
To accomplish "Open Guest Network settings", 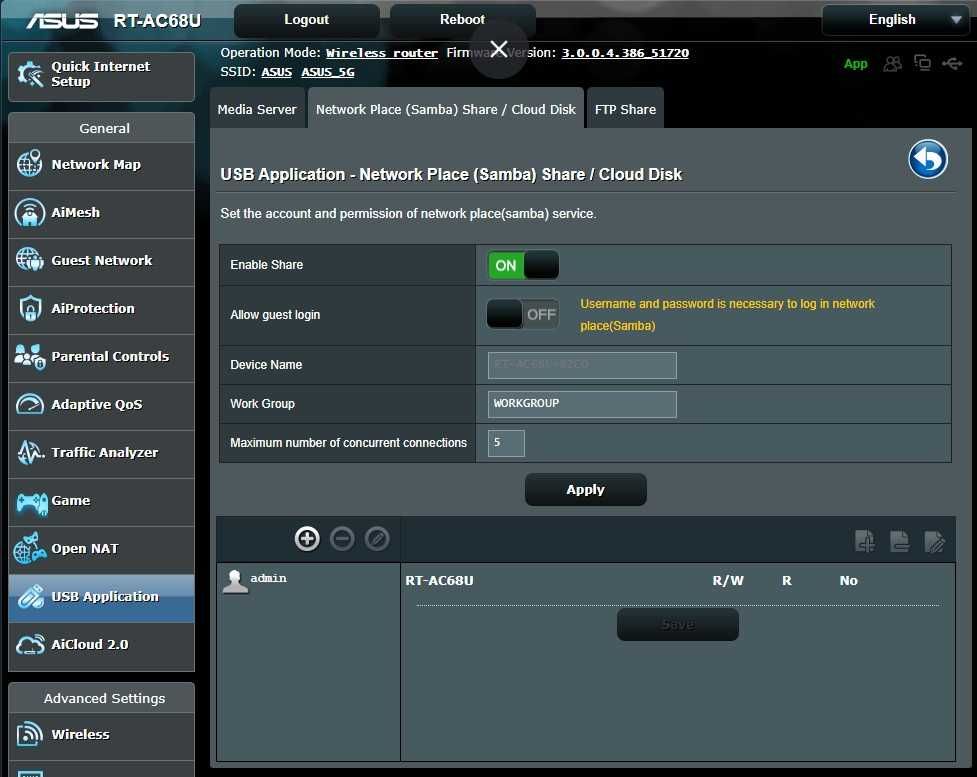I will coord(102,262).
